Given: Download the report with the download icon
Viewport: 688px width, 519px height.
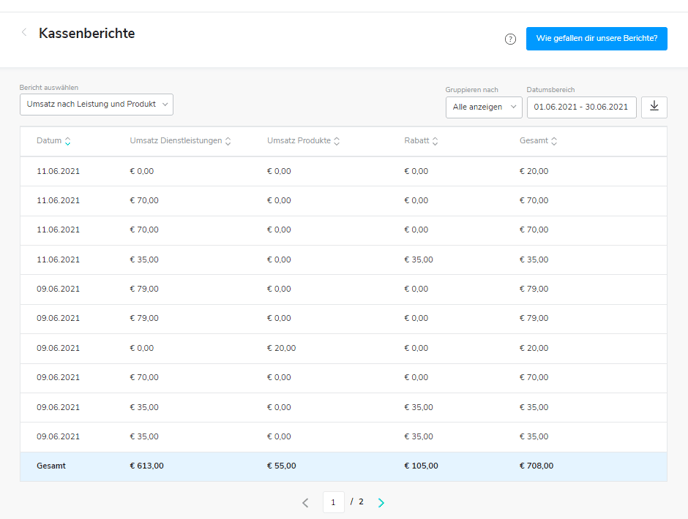Looking at the screenshot, I should tap(654, 106).
